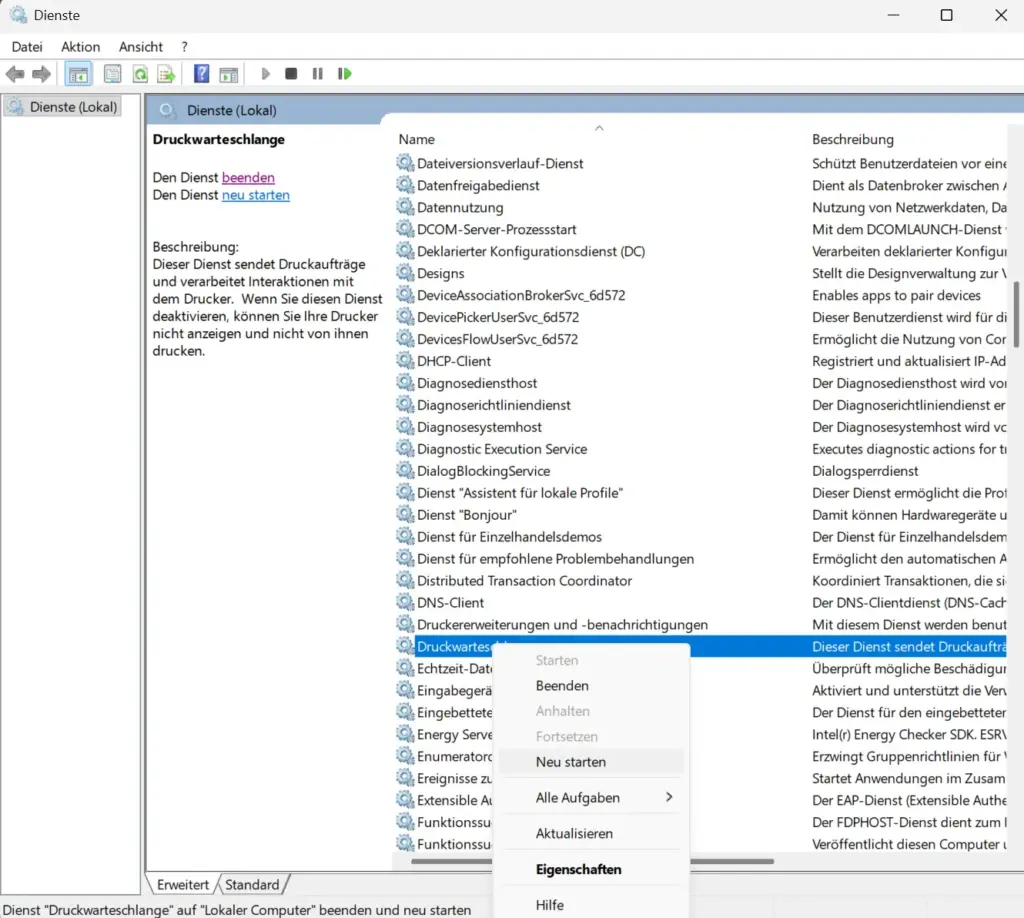Viewport: 1024px width, 918px height.
Task: Select DevicePickerUserSvc_6d572 service
Action: [498, 317]
